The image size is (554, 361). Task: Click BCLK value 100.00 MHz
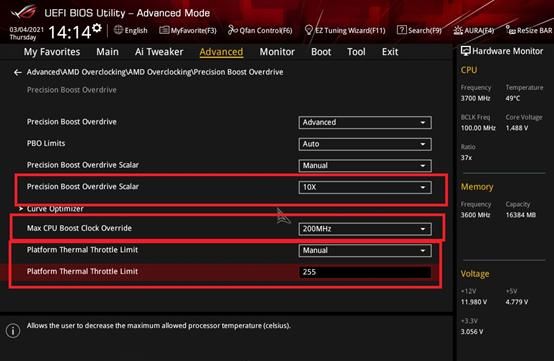pyautogui.click(x=478, y=128)
